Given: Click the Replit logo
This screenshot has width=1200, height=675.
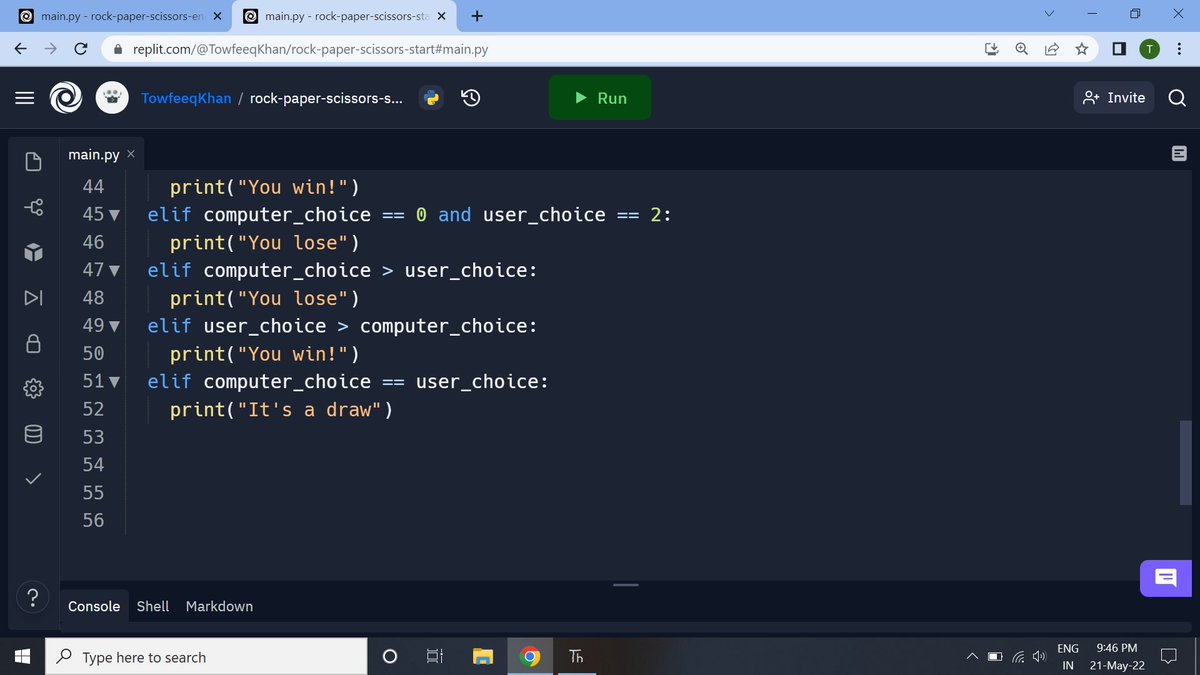Looking at the screenshot, I should (67, 98).
